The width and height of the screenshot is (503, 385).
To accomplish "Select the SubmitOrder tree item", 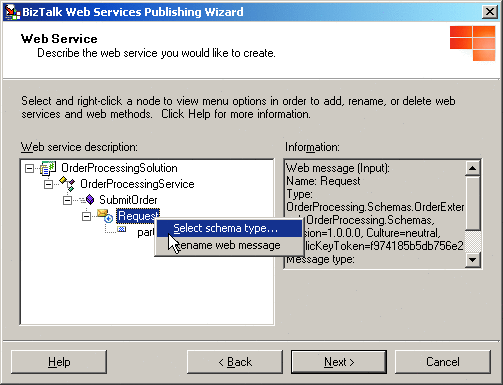I will pos(128,200).
